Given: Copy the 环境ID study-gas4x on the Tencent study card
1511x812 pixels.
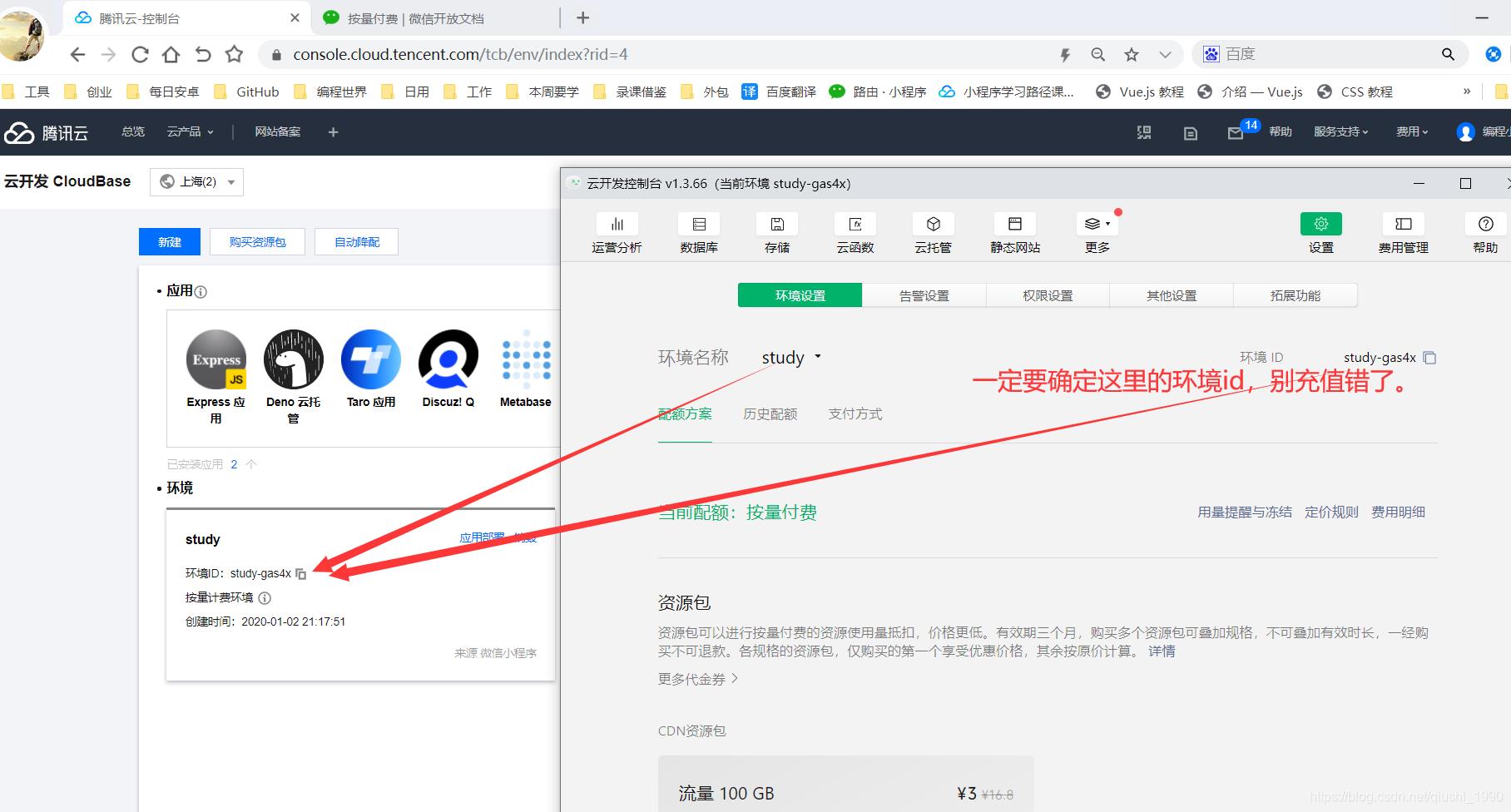Looking at the screenshot, I should tap(301, 574).
